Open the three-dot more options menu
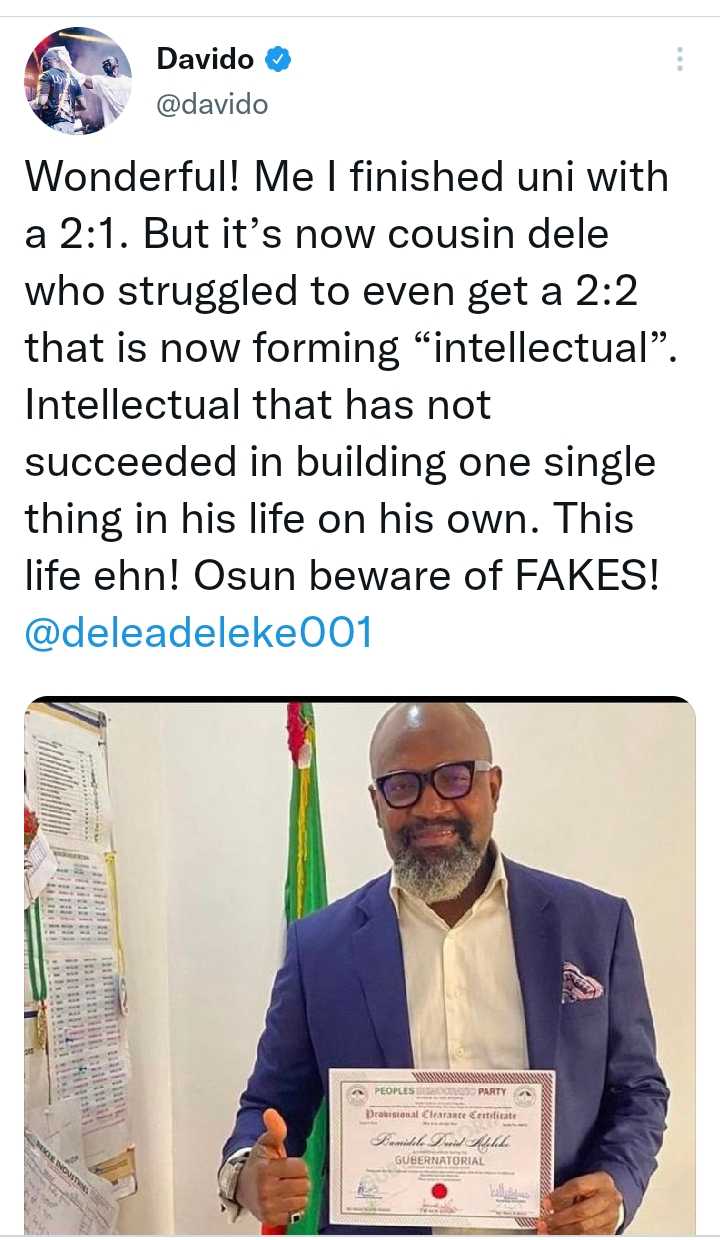The height and width of the screenshot is (1240, 720). (679, 59)
